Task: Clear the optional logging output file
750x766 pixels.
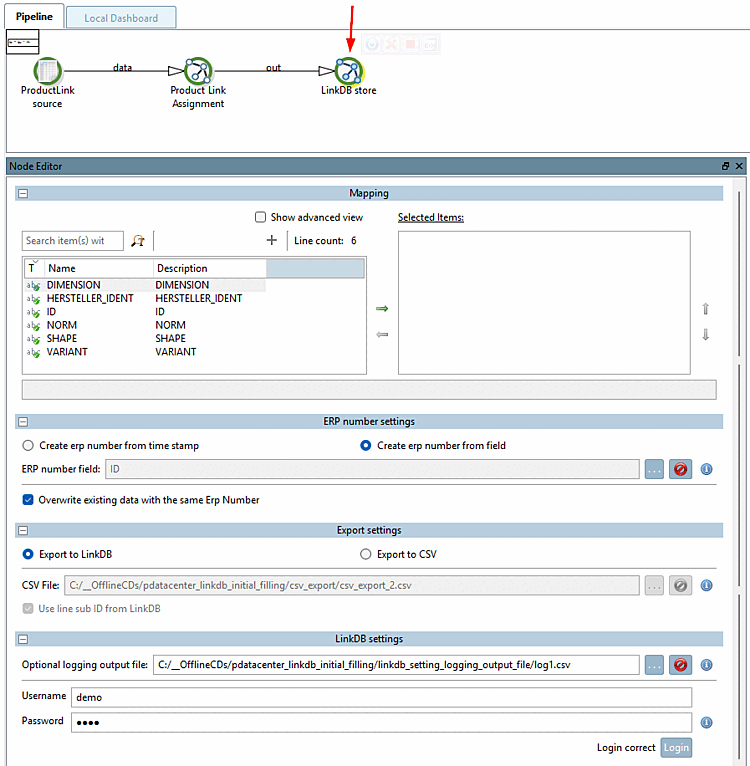Action: pyautogui.click(x=680, y=665)
